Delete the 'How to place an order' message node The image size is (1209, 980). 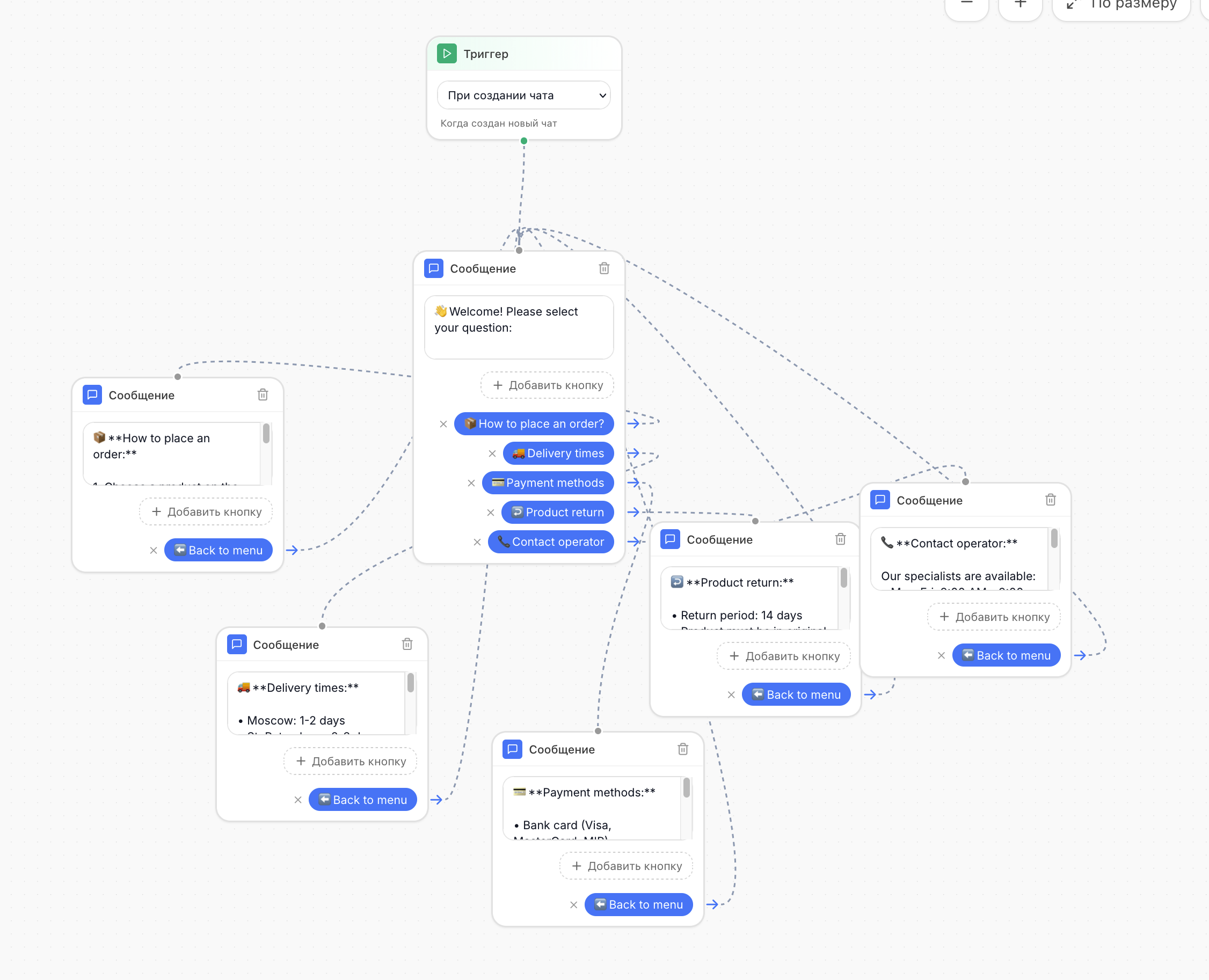click(x=263, y=394)
